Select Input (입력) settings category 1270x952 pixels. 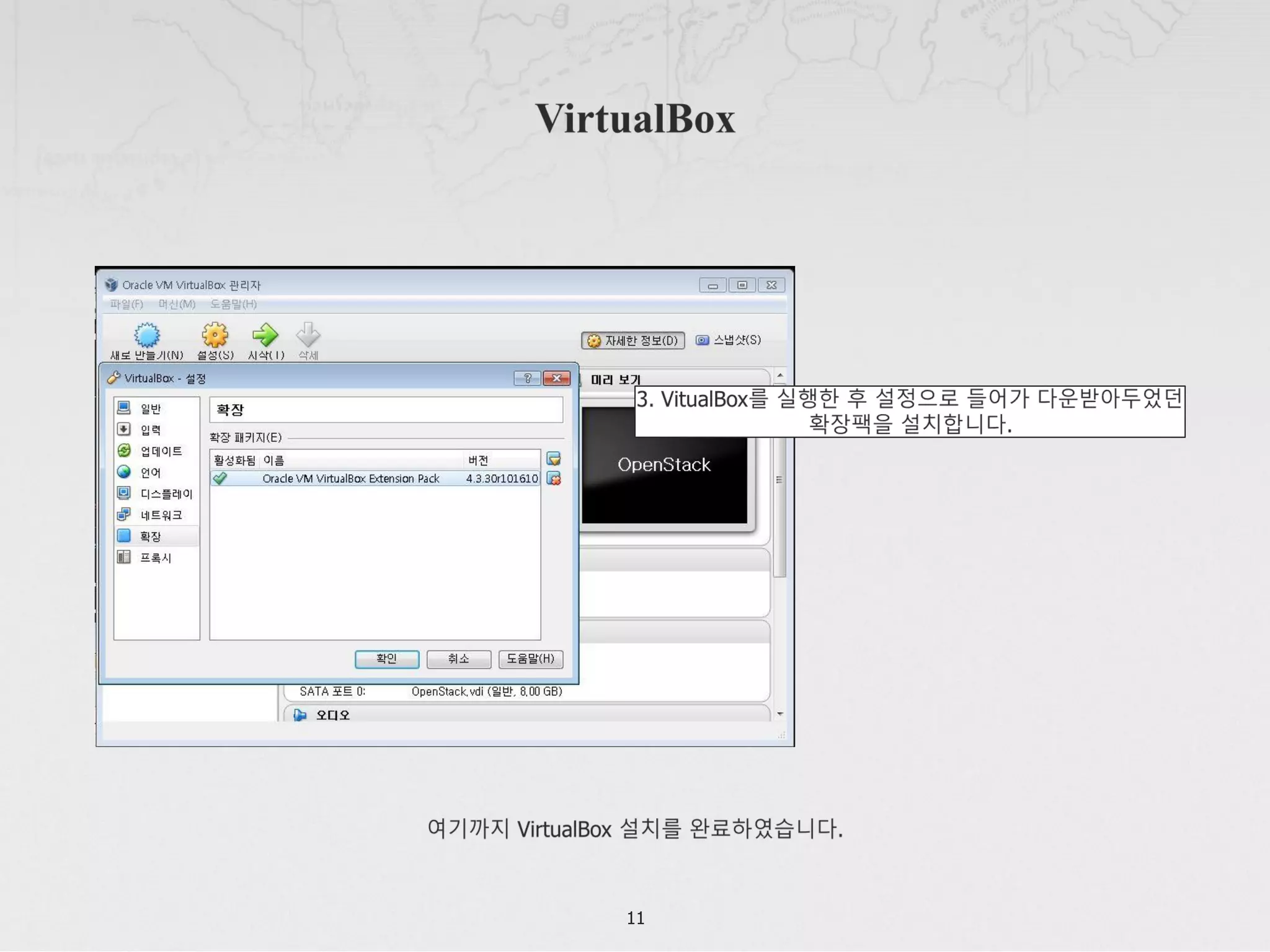150,430
